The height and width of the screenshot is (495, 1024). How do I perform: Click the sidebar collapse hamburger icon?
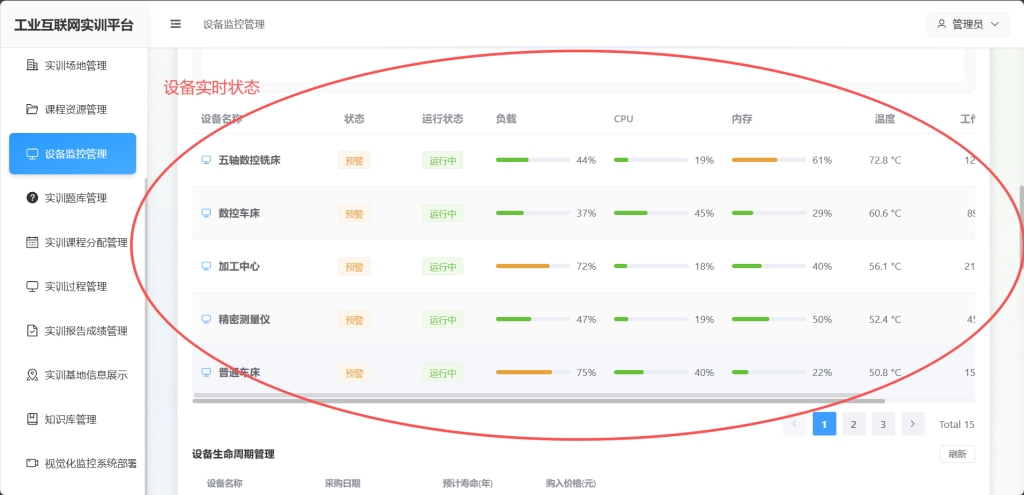coord(176,24)
